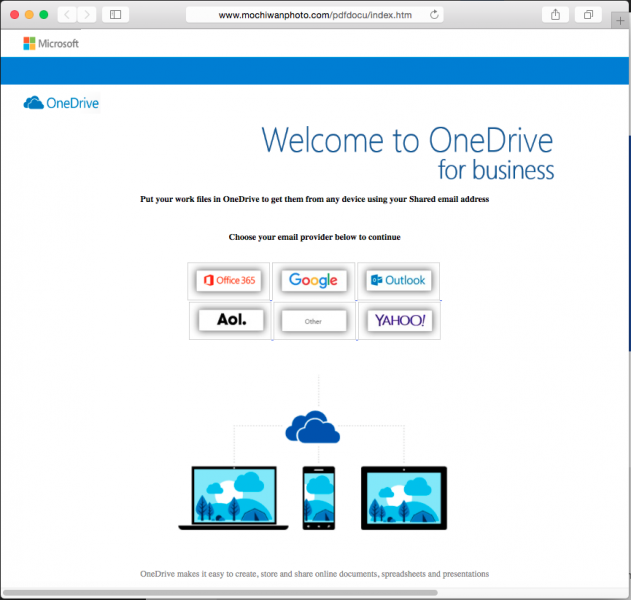Image resolution: width=631 pixels, height=600 pixels.
Task: Click the horizontal scrollbar at the window bottom
Action: point(220,592)
